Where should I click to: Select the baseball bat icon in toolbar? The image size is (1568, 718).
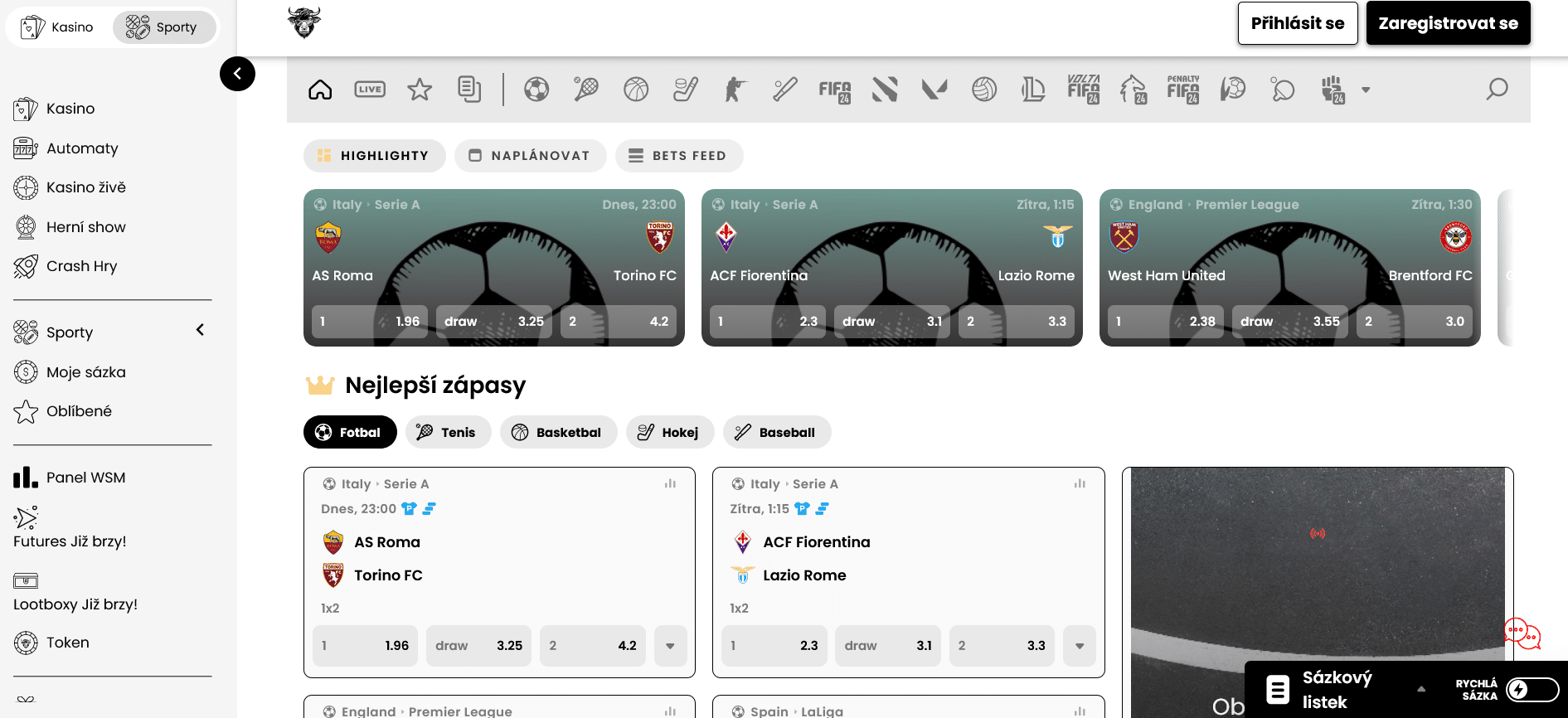point(785,90)
